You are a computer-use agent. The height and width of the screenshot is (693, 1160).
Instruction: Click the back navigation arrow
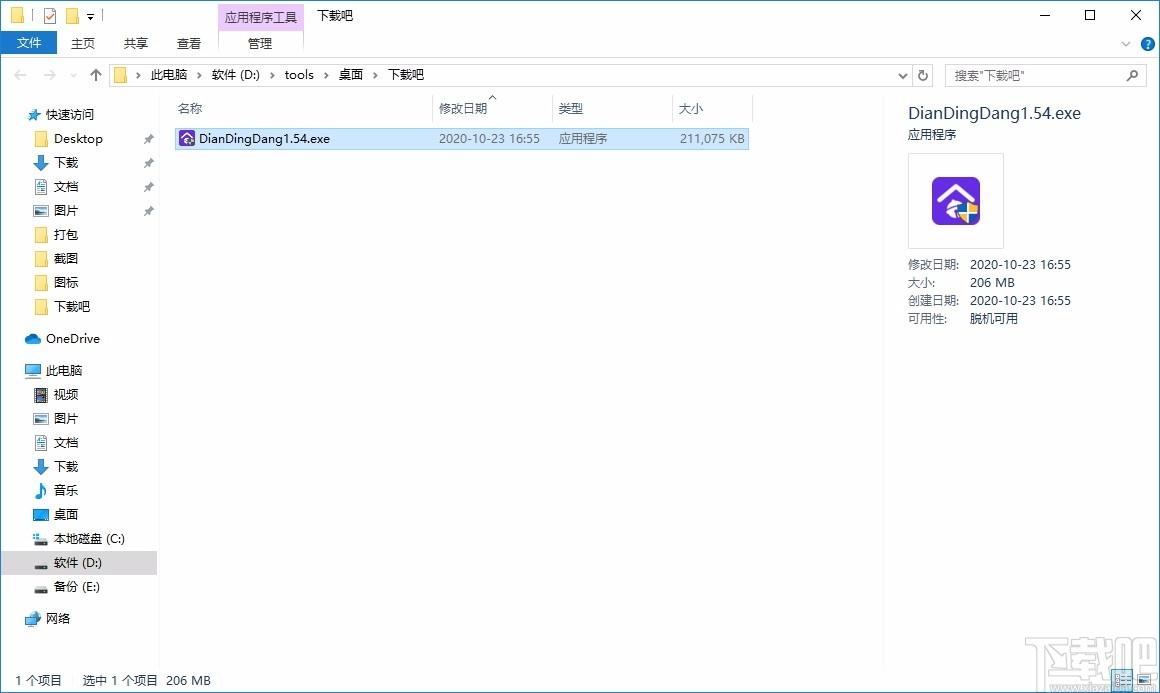click(21, 75)
